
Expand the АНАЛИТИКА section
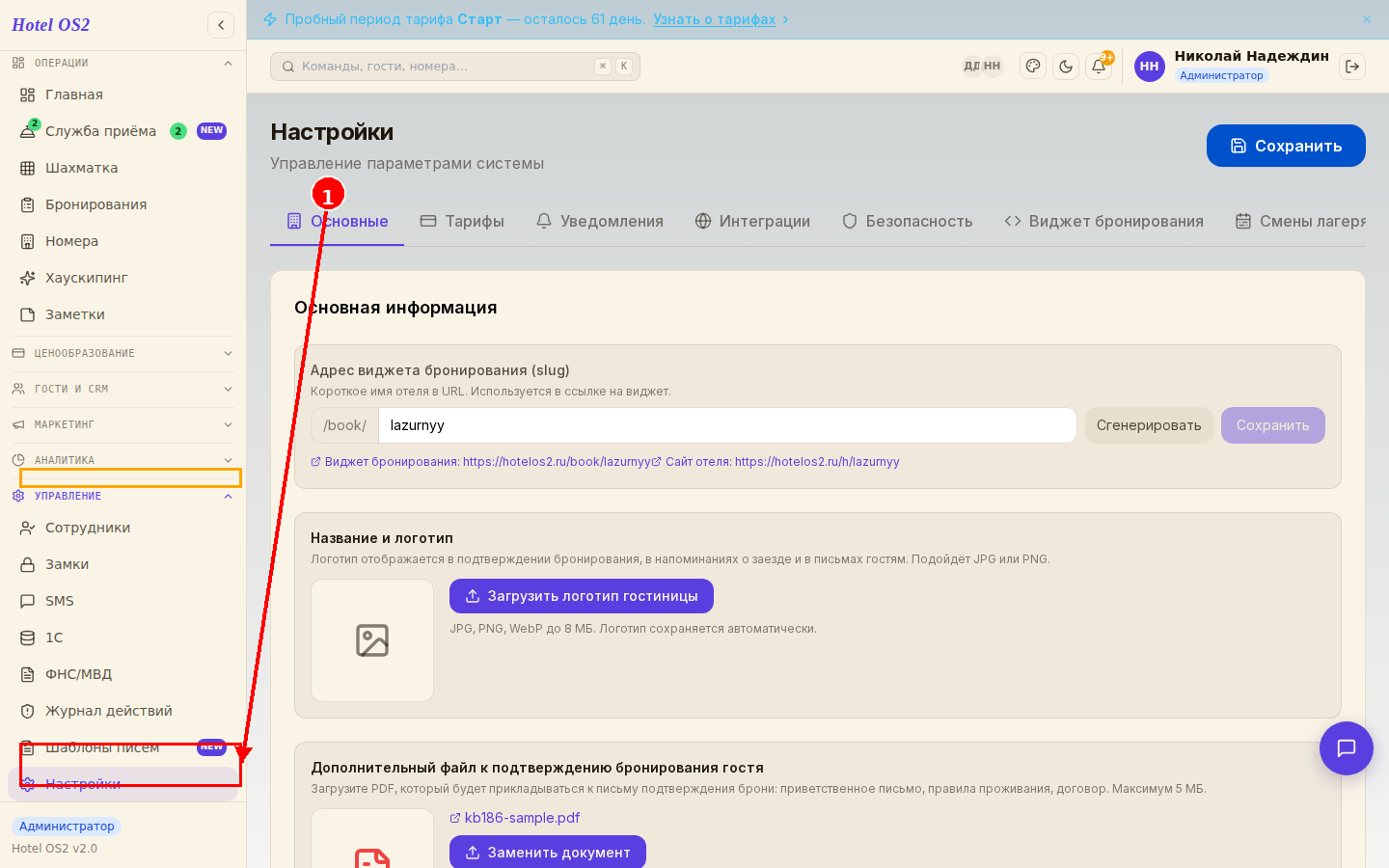[x=123, y=460]
